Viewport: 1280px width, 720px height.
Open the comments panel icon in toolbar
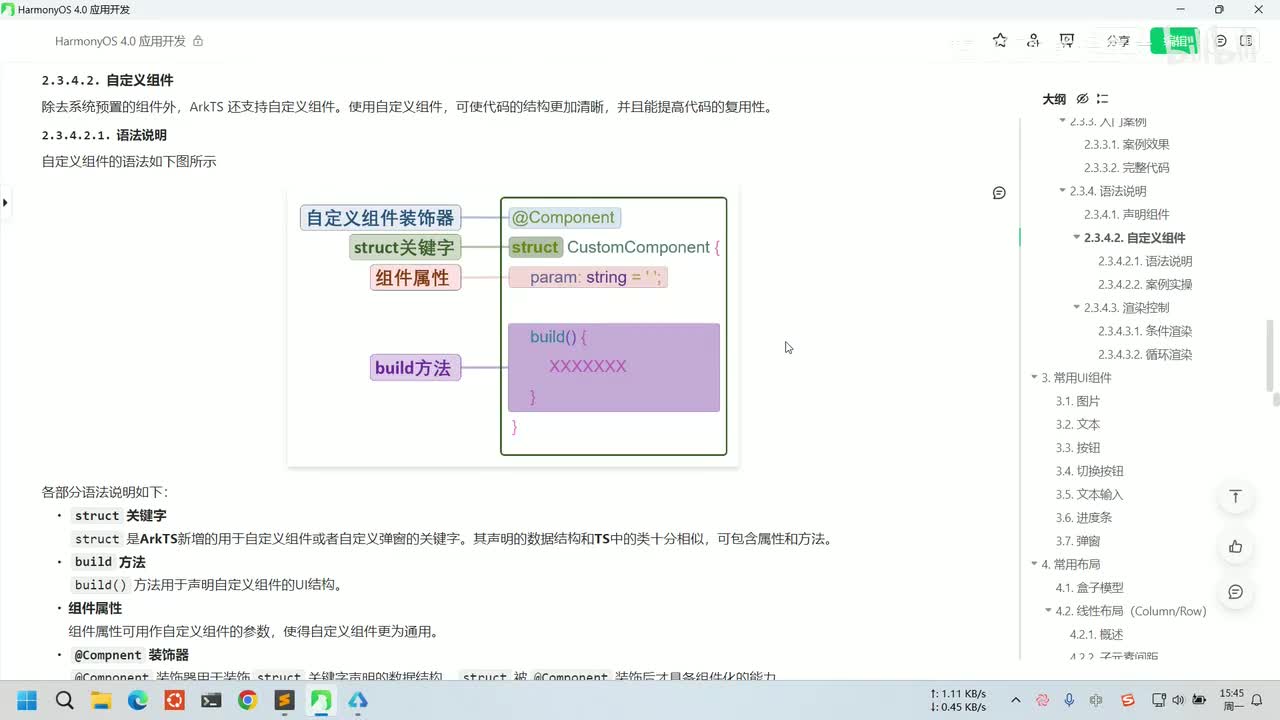pyautogui.click(x=1221, y=41)
